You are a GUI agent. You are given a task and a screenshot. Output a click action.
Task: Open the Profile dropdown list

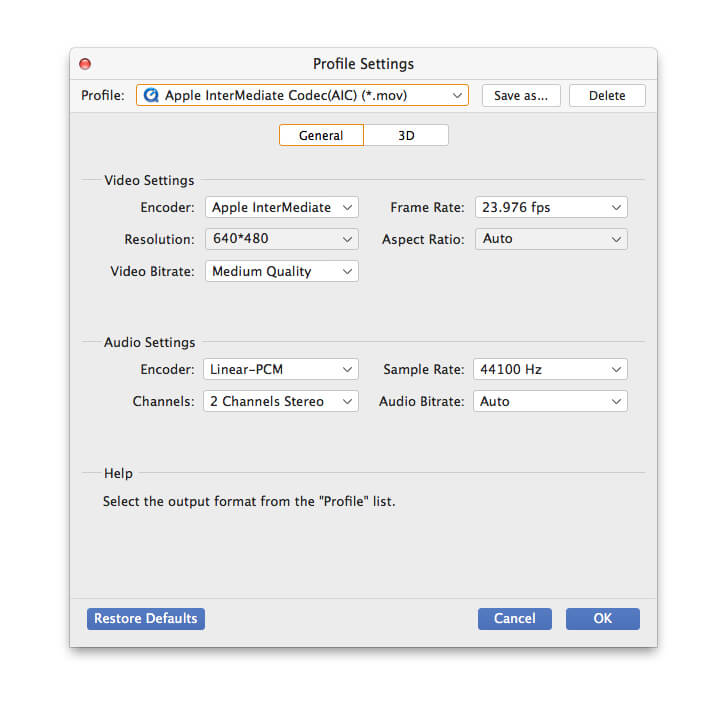[x=302, y=95]
